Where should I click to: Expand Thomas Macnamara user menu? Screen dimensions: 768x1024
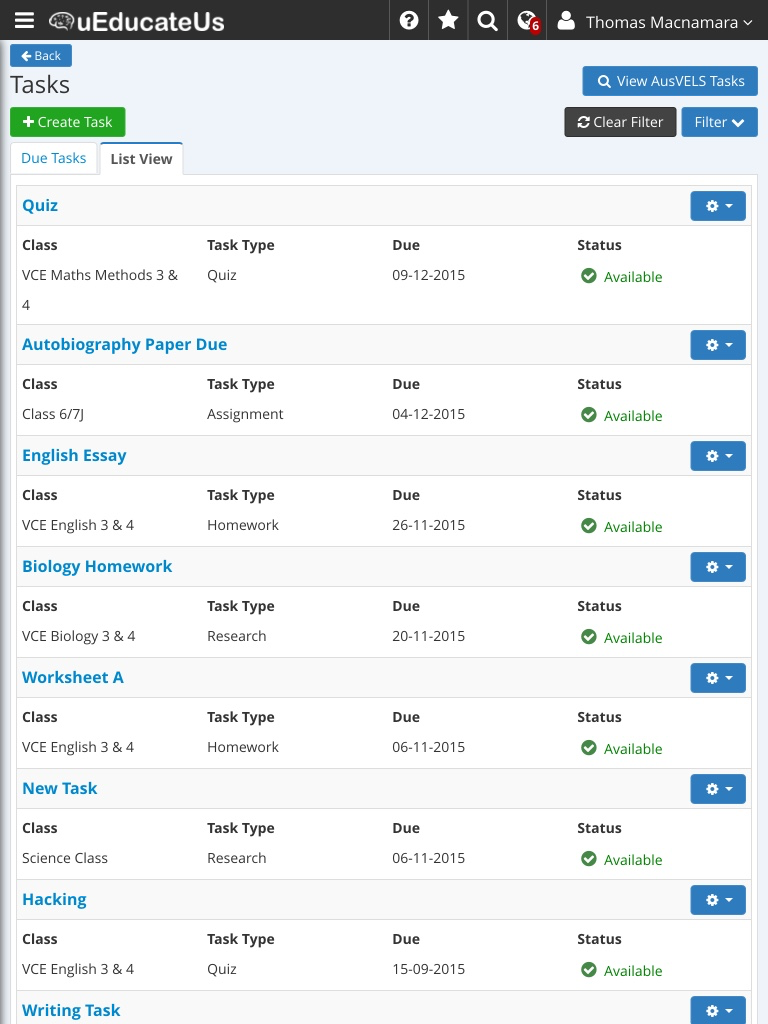[669, 22]
